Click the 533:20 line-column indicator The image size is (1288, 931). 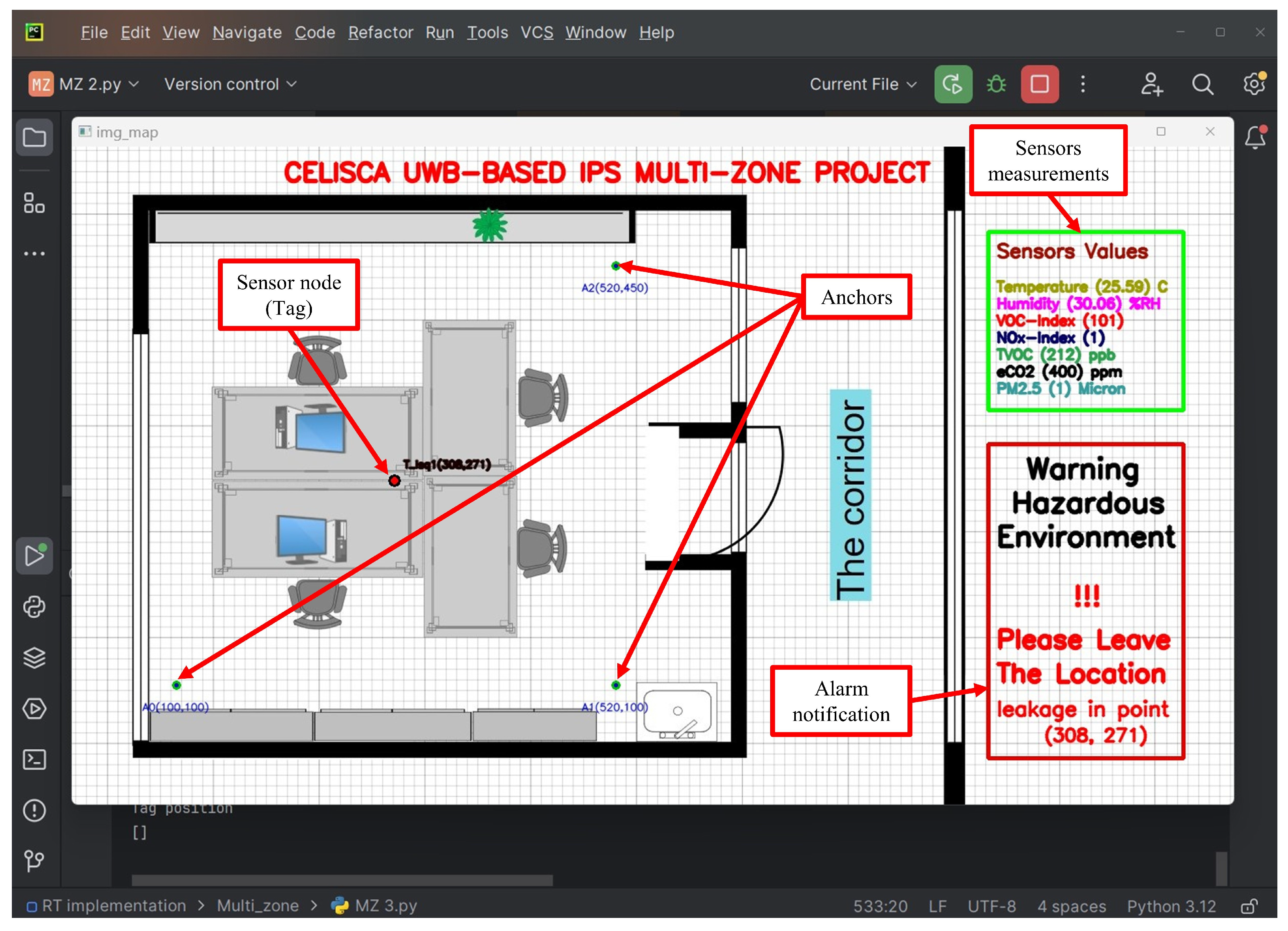click(x=880, y=906)
